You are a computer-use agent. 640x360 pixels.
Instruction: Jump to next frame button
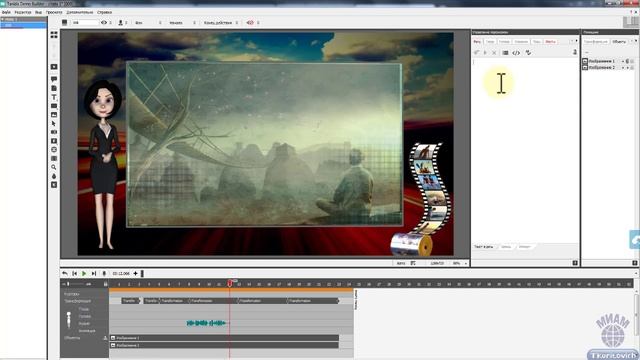(x=94, y=273)
